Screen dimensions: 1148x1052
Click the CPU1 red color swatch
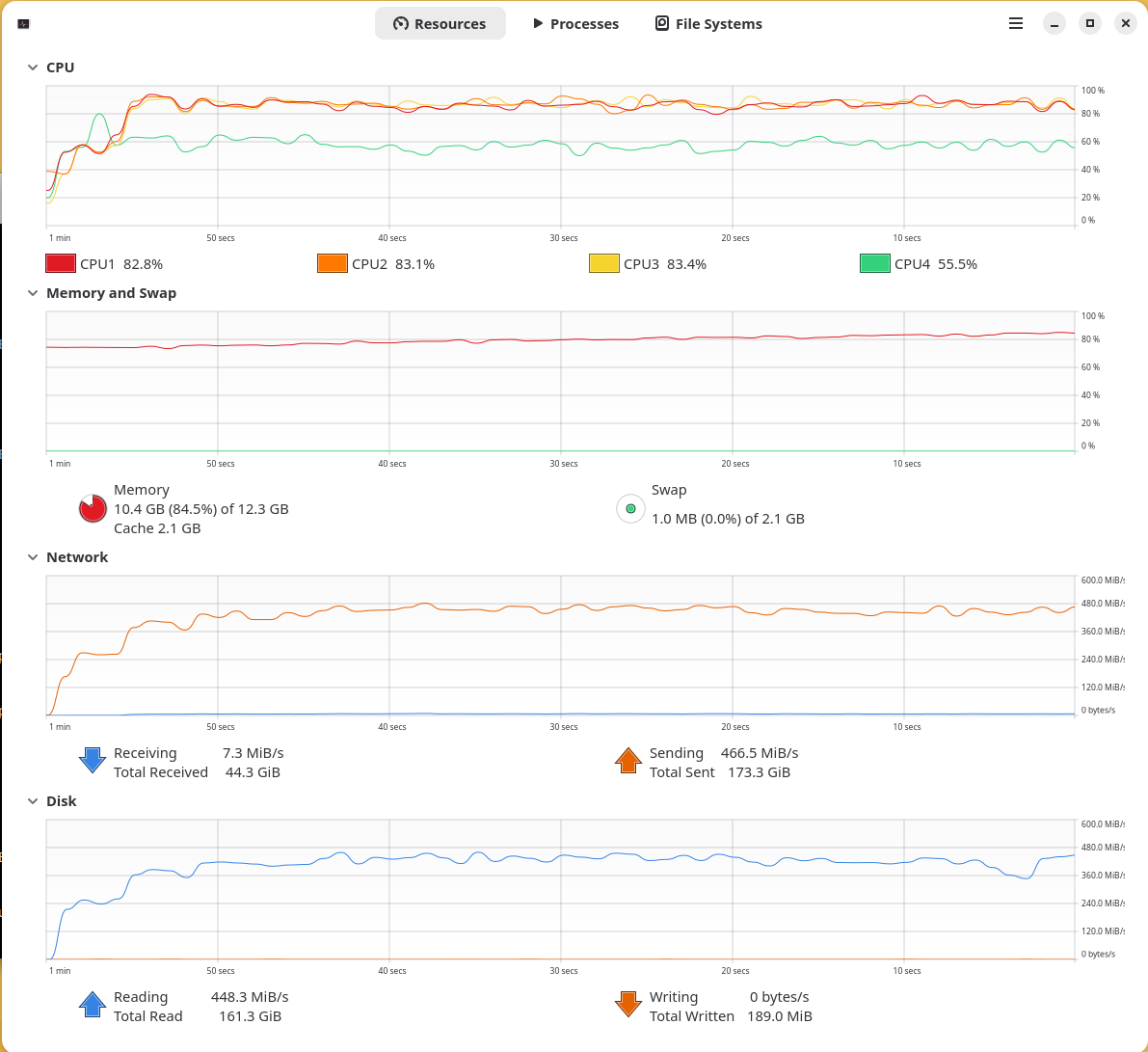click(60, 262)
